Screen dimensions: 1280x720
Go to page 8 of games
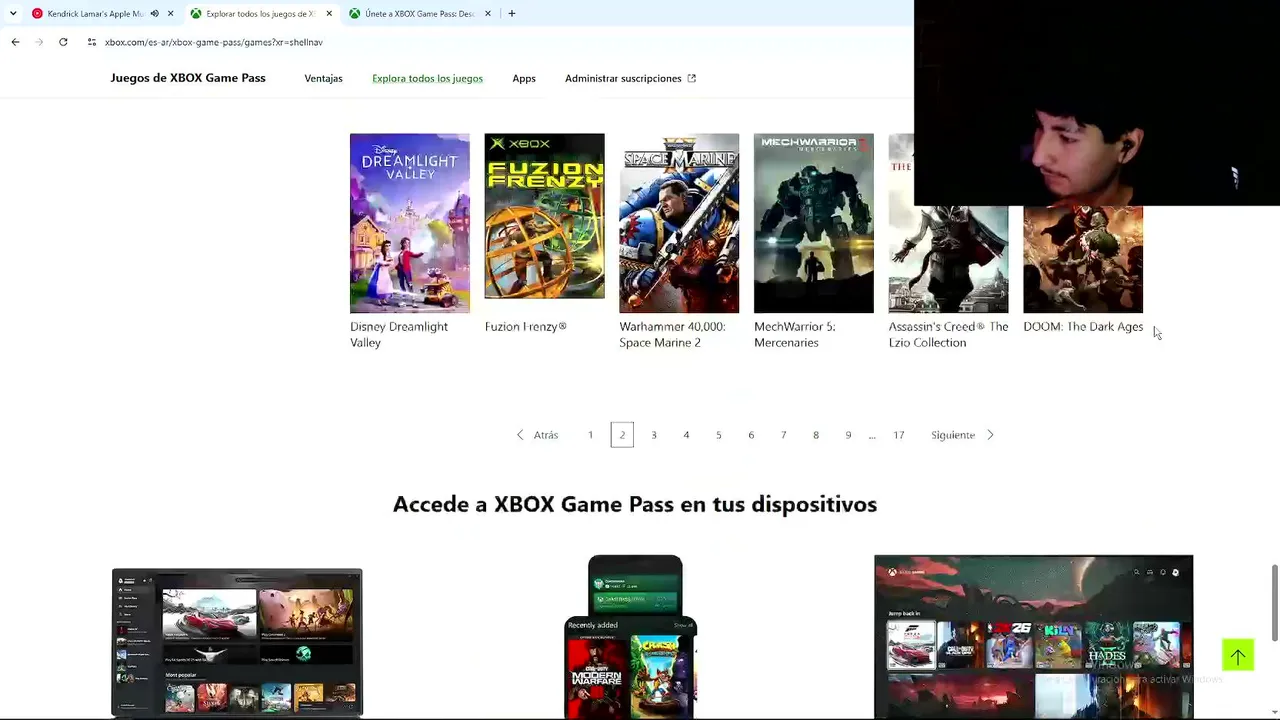pos(816,435)
